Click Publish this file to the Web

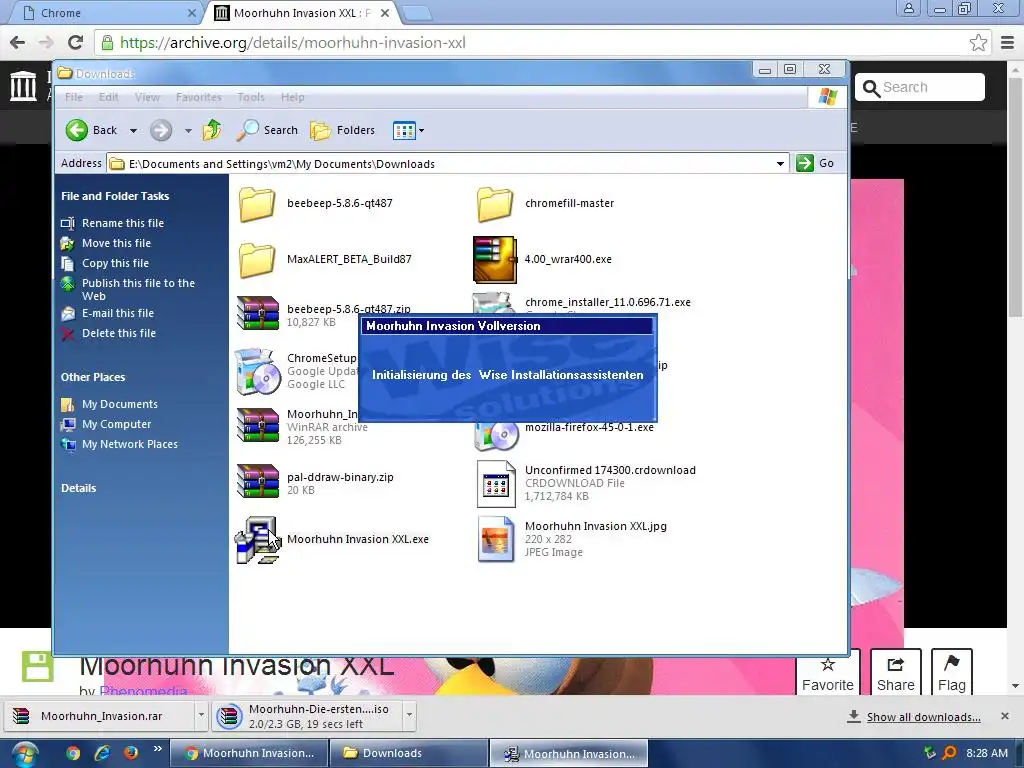[138, 289]
